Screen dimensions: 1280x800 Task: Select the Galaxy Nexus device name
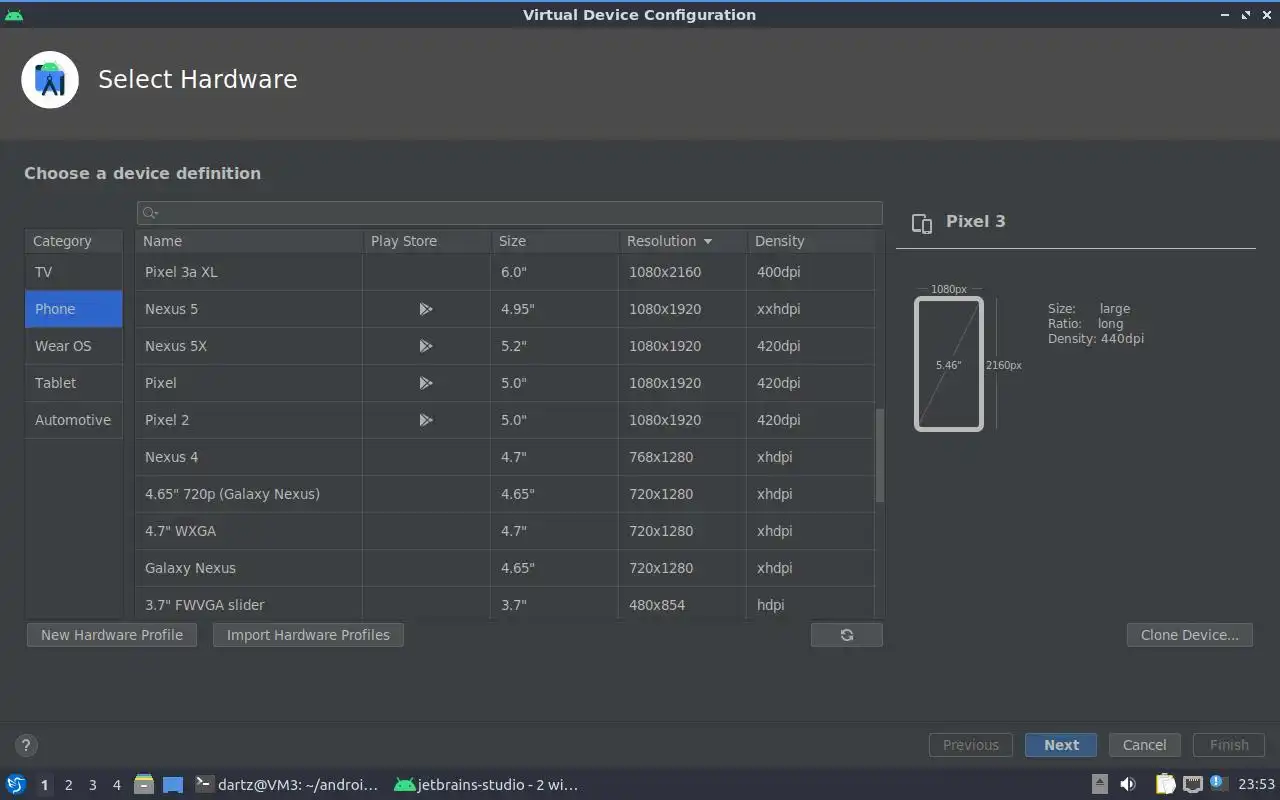click(x=190, y=568)
